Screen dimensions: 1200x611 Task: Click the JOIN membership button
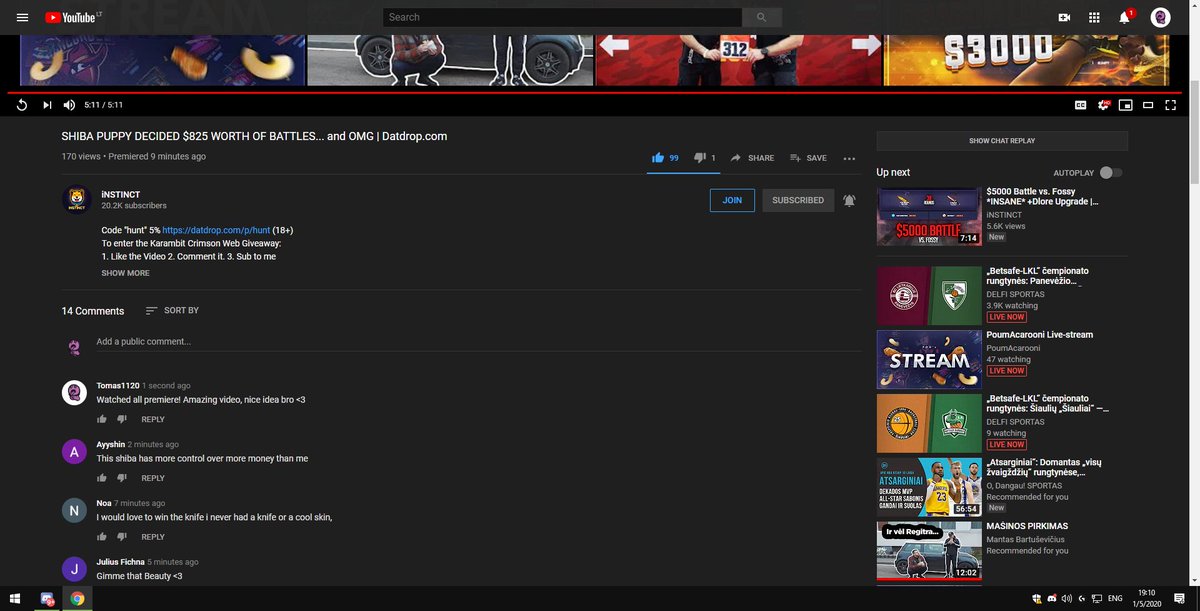pos(732,200)
